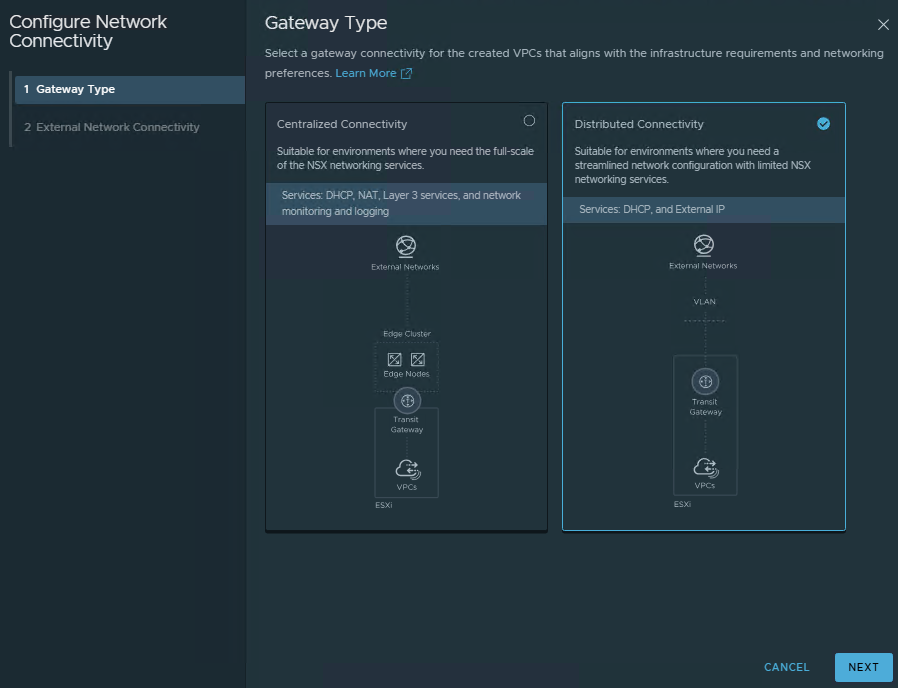898x688 pixels.
Task: Click Transit Gateway icon in Centralized diagram
Action: [407, 400]
